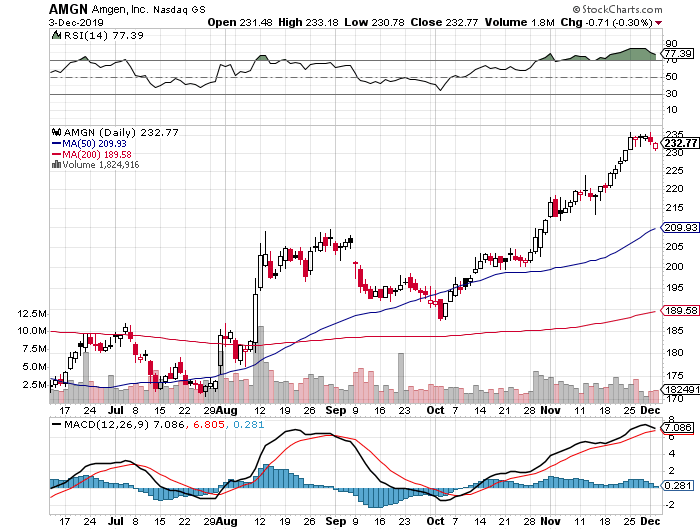Click the 7.086 MACD axis tag
Image resolution: width=700 pixels, height=530 pixels.
(x=678, y=428)
